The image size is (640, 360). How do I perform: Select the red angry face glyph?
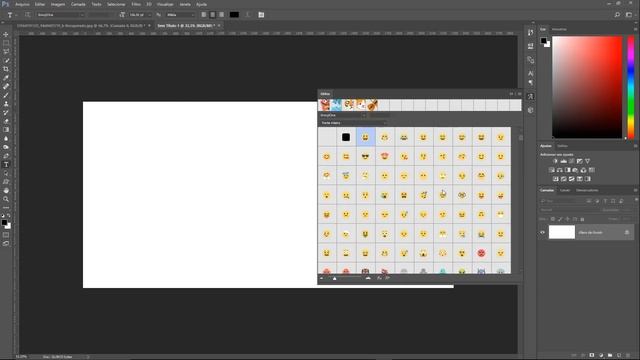(x=482, y=253)
